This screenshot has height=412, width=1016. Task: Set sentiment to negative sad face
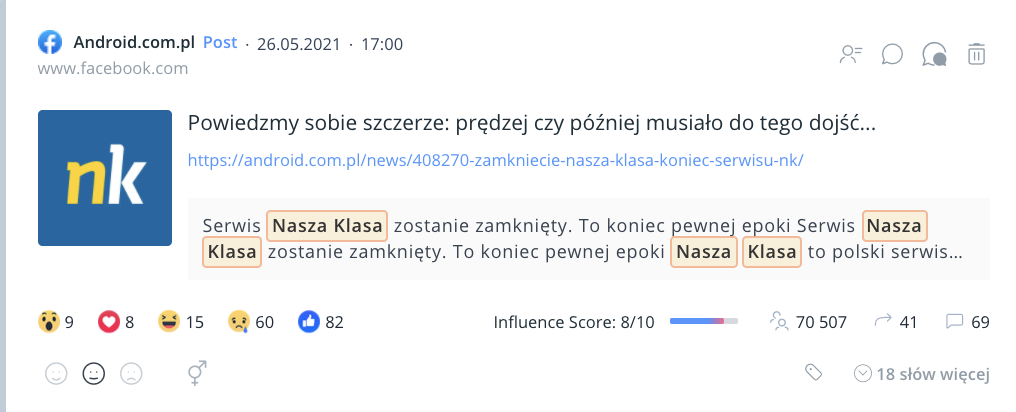[x=130, y=374]
